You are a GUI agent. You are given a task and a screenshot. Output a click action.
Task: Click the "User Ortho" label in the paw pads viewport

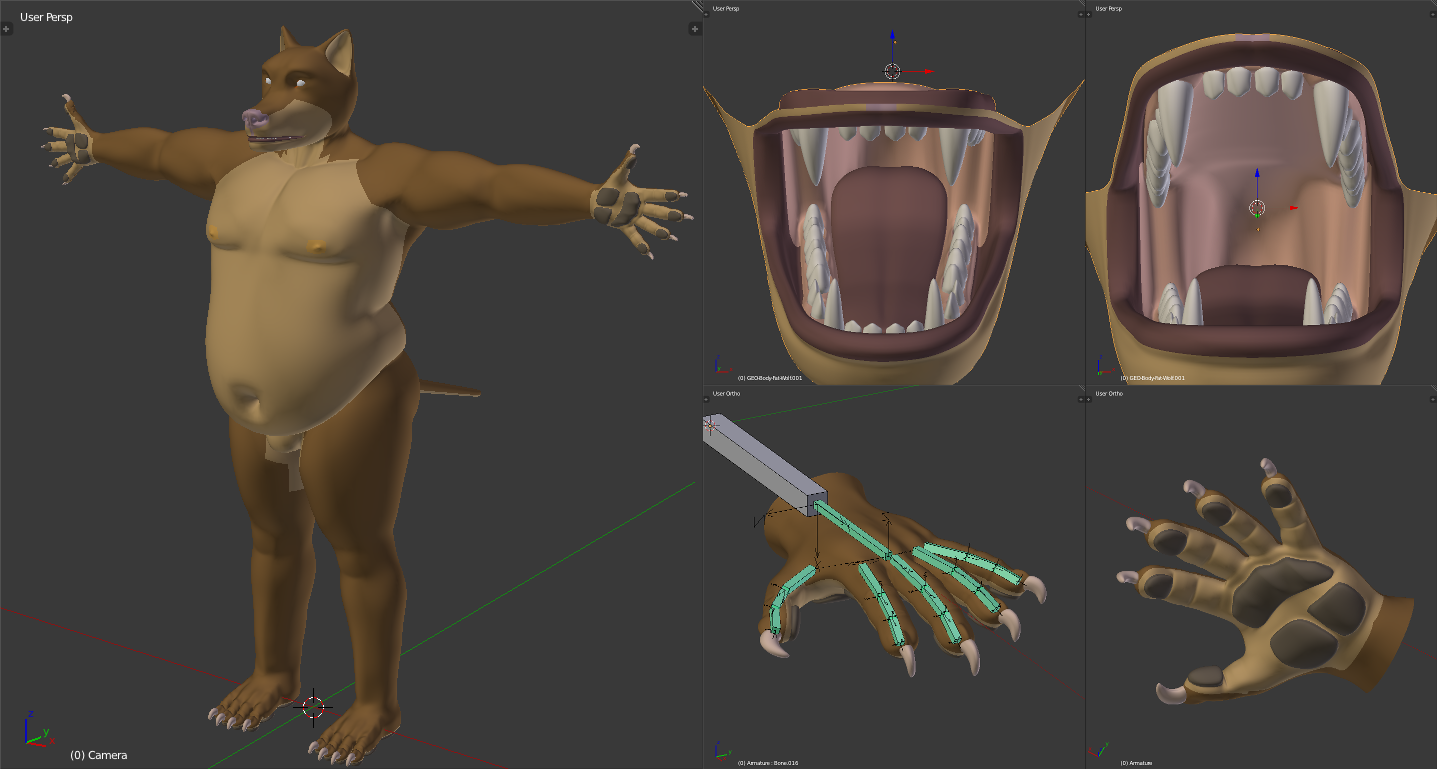[x=1109, y=394]
